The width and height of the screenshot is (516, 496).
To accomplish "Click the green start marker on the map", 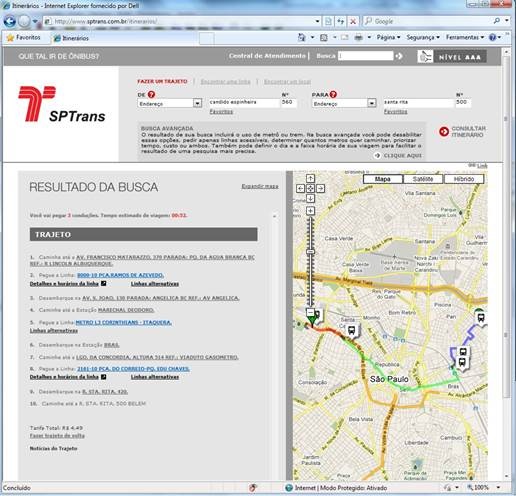I will [312, 320].
